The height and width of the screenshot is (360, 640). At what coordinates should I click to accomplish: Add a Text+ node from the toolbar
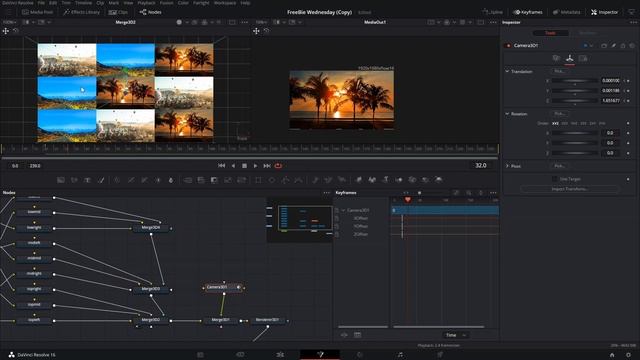click(x=87, y=180)
